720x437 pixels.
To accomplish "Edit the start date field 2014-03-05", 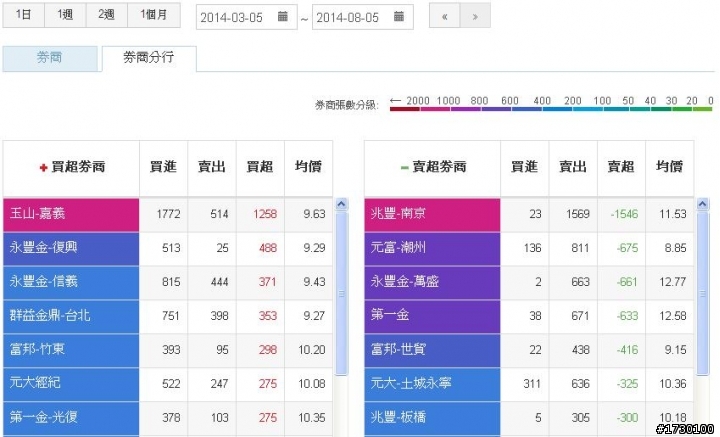I will [247, 17].
